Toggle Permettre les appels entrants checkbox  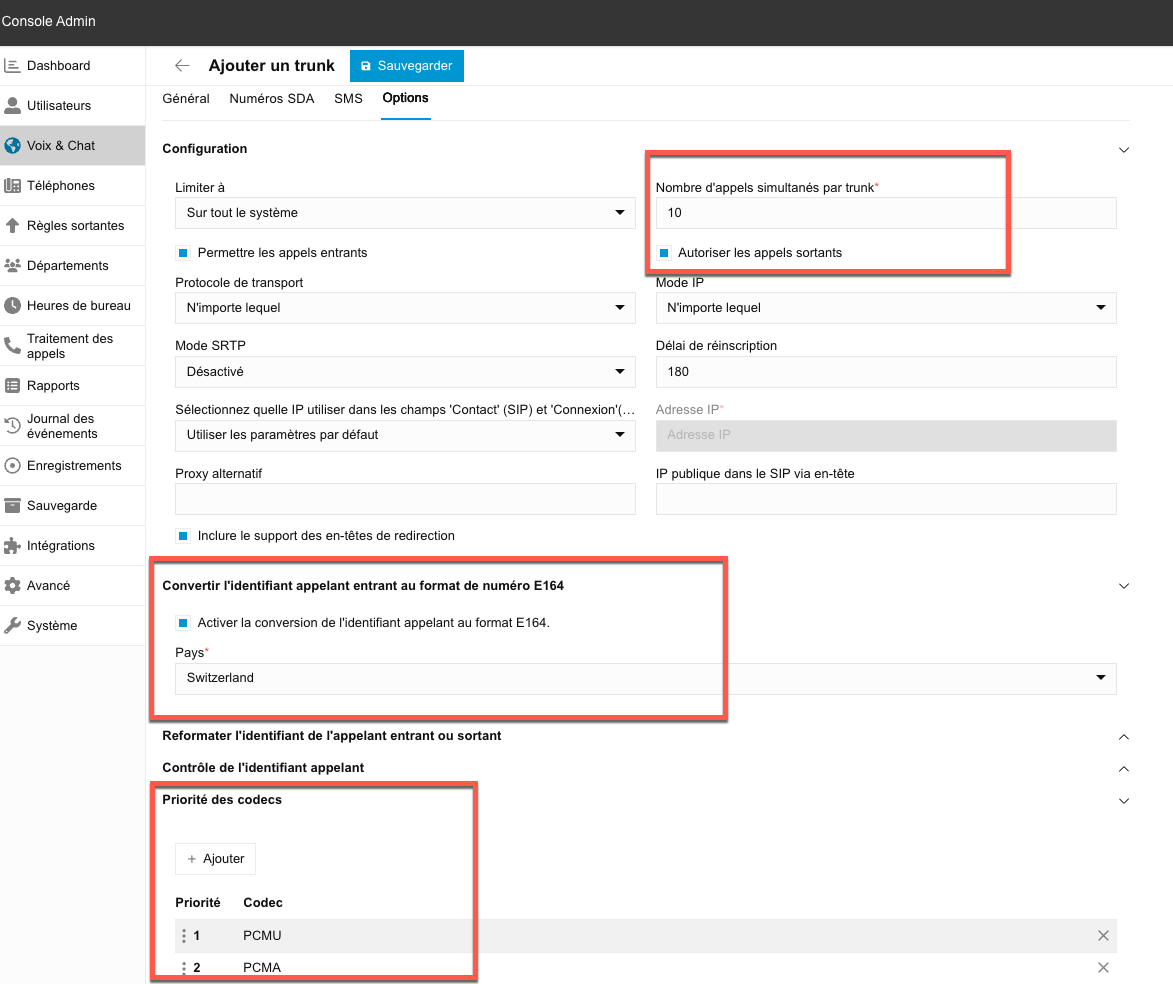[x=183, y=253]
